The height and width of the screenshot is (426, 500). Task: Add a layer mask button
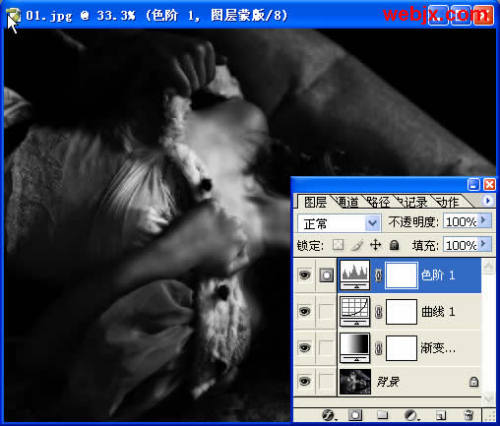(355, 415)
